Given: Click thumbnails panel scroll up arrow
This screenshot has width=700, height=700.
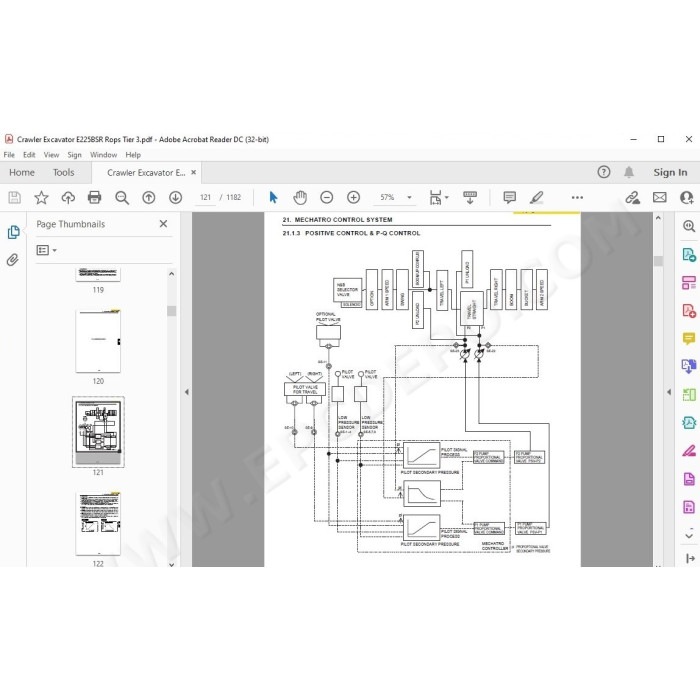Looking at the screenshot, I should tap(171, 274).
